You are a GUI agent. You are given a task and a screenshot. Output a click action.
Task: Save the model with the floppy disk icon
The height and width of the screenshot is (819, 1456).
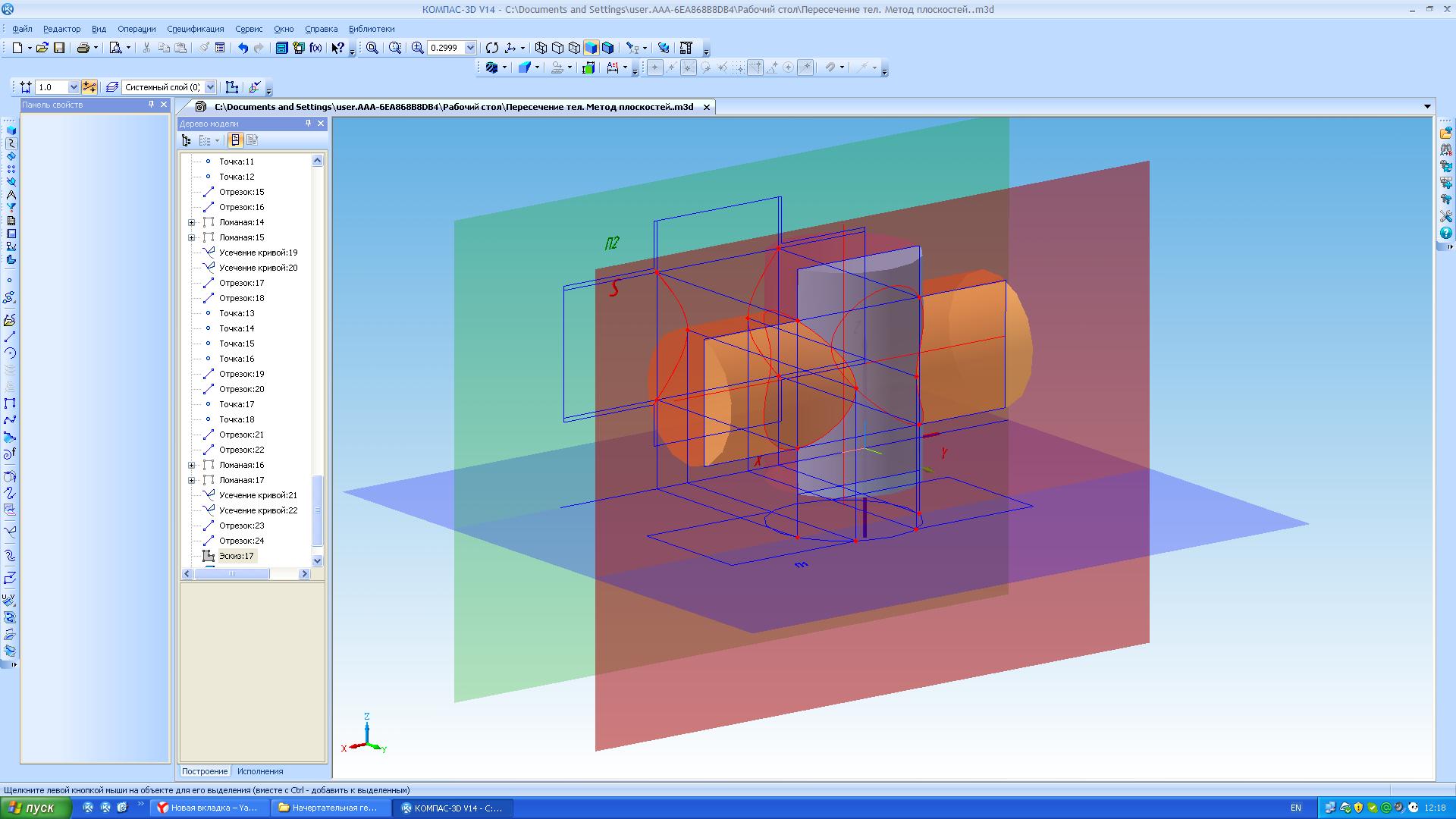[59, 48]
